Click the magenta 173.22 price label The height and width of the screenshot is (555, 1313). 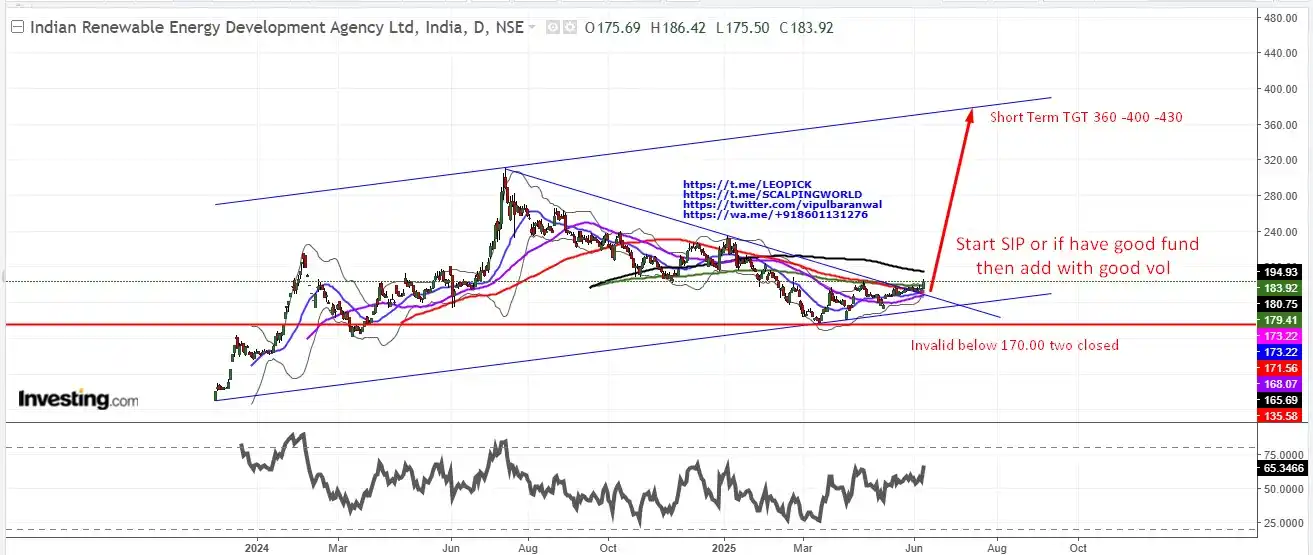(1281, 336)
